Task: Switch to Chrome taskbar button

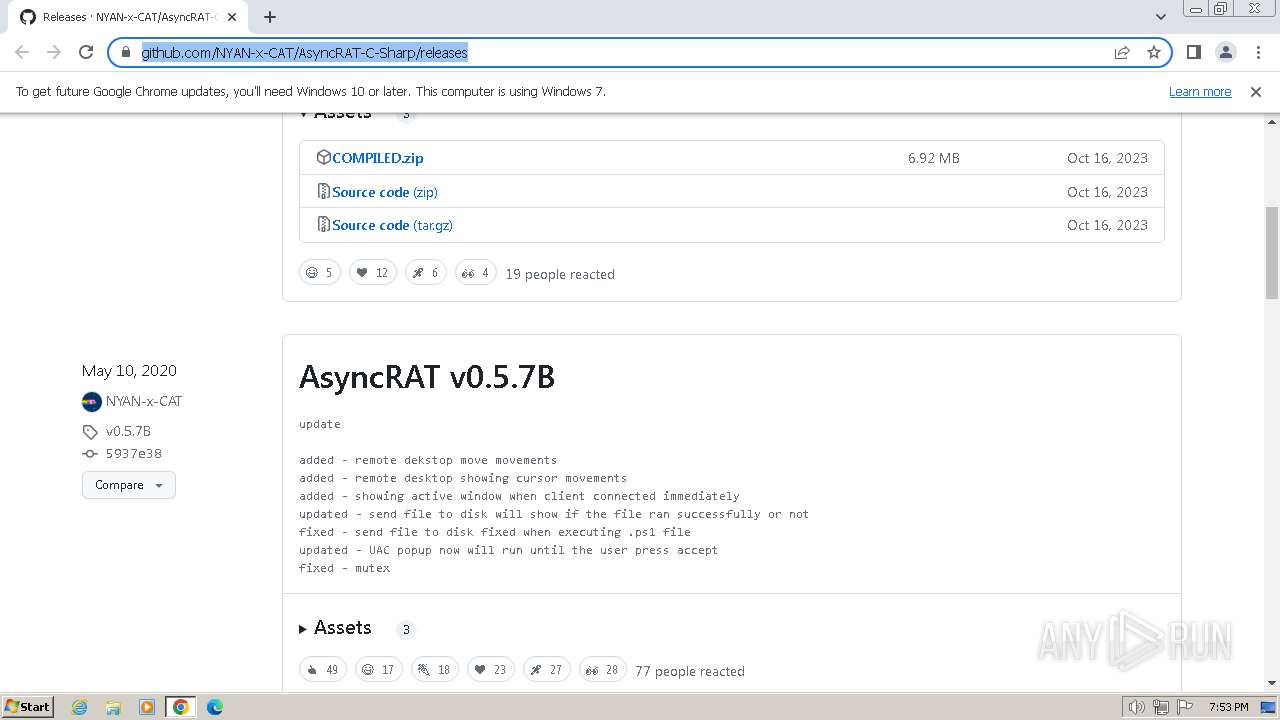Action: click(180, 707)
